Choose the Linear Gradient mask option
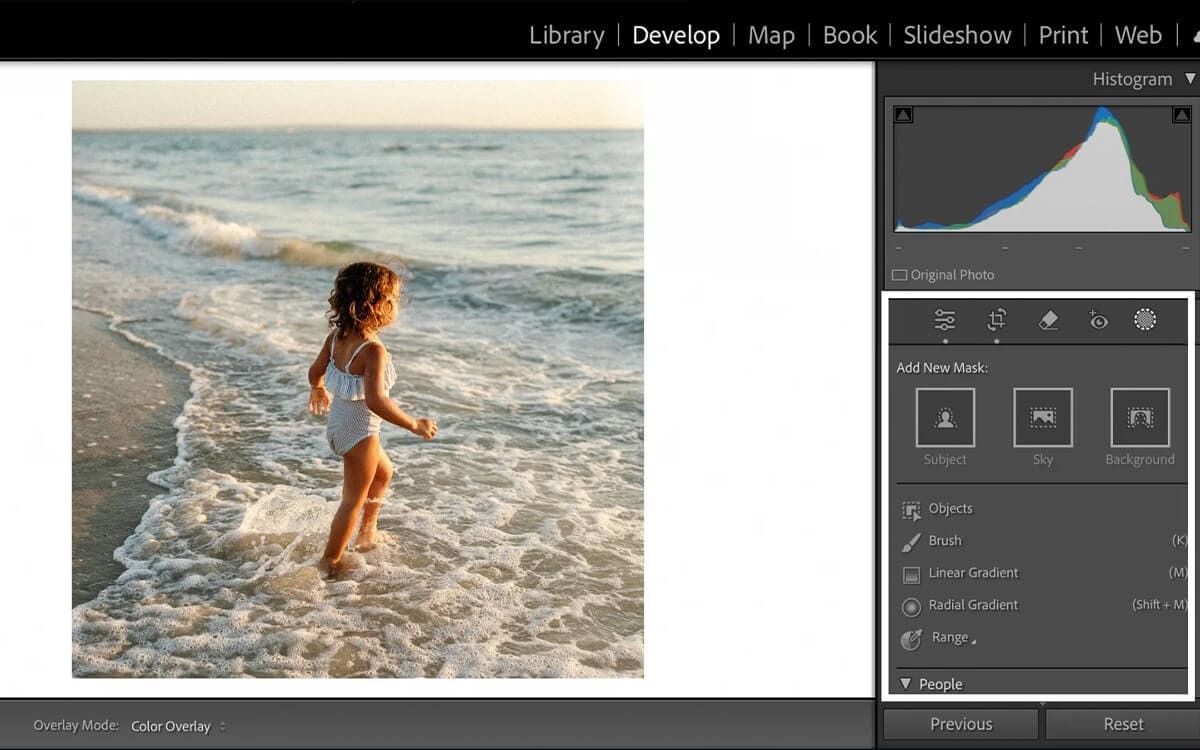This screenshot has width=1200, height=750. click(972, 573)
